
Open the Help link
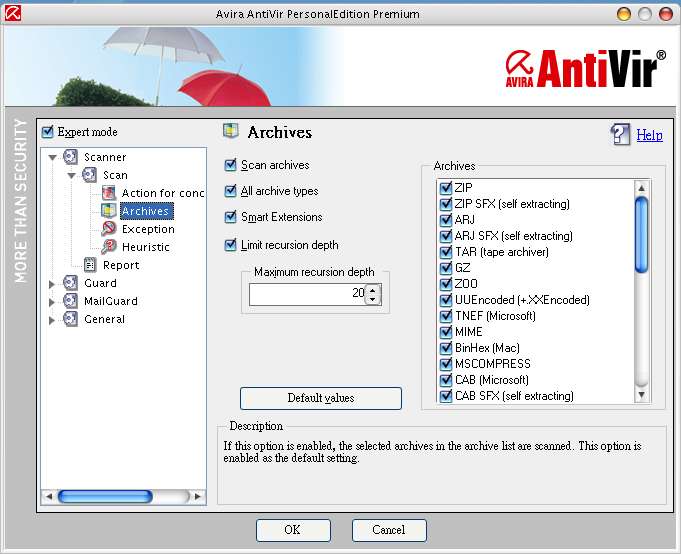coord(649,135)
